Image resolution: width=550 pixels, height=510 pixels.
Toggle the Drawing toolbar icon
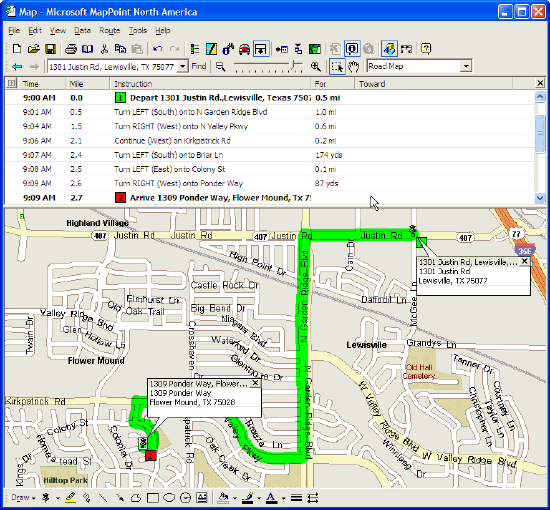[x=389, y=49]
